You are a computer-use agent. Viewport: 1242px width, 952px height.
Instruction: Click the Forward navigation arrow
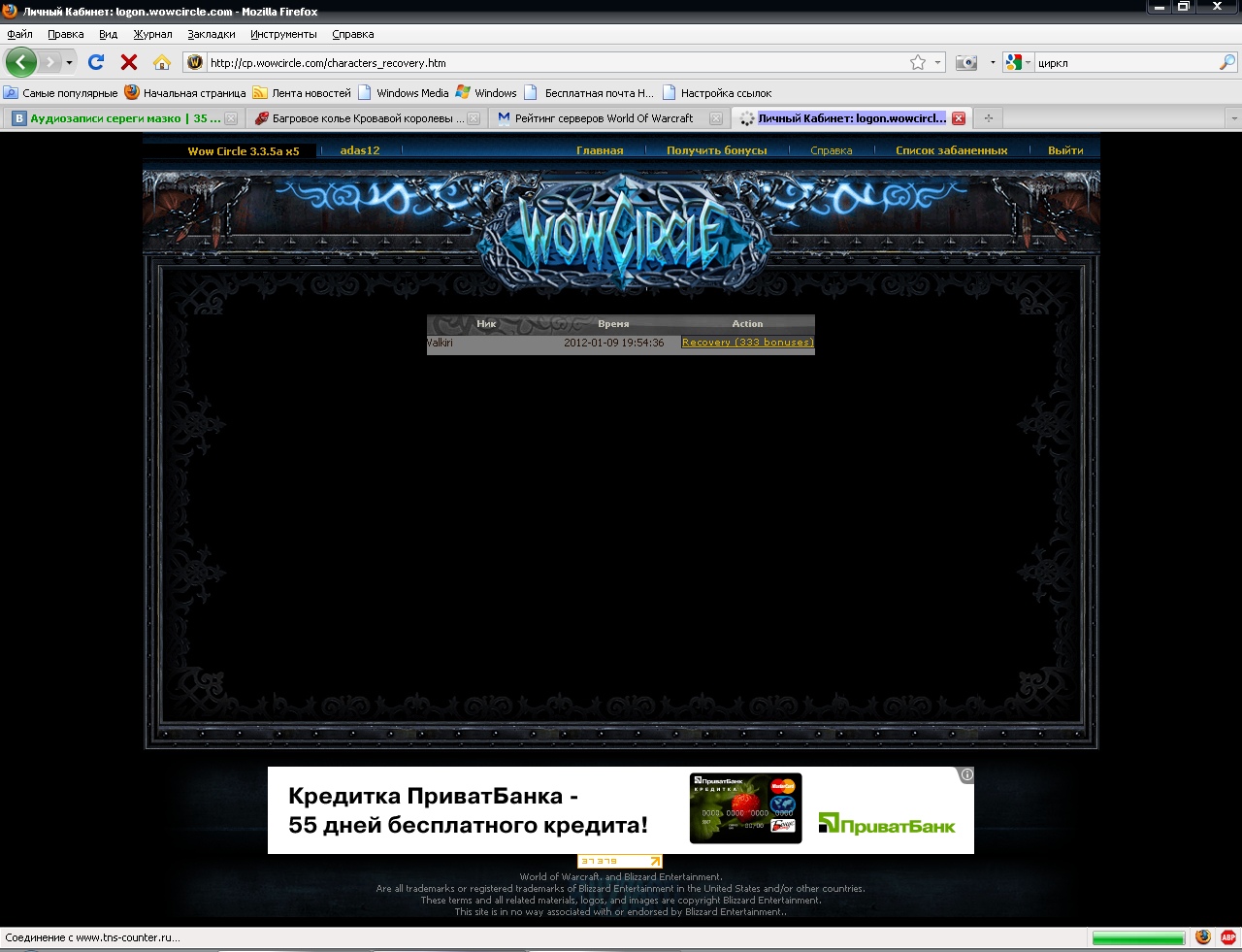(49, 62)
